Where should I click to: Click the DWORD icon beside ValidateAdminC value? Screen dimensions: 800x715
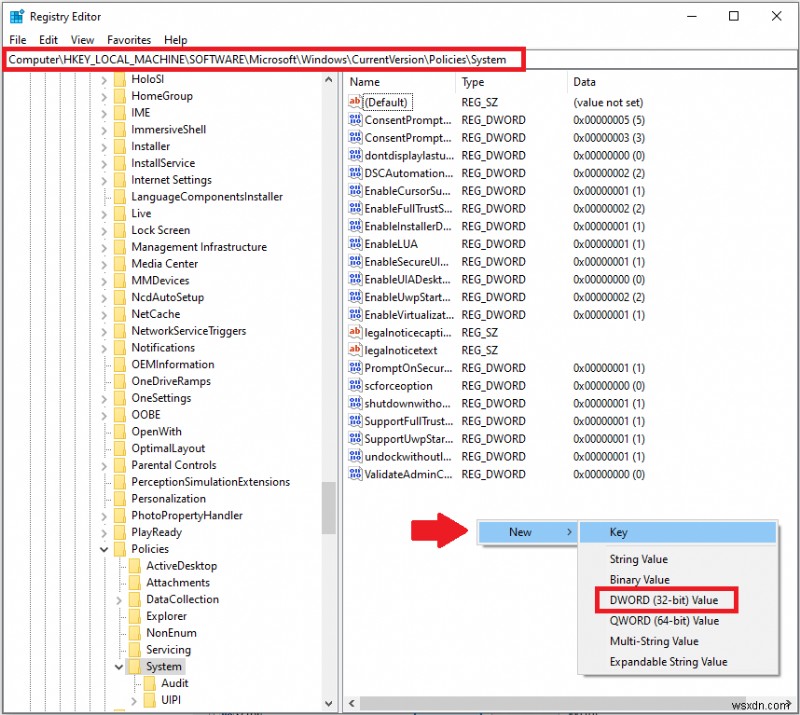pos(354,474)
